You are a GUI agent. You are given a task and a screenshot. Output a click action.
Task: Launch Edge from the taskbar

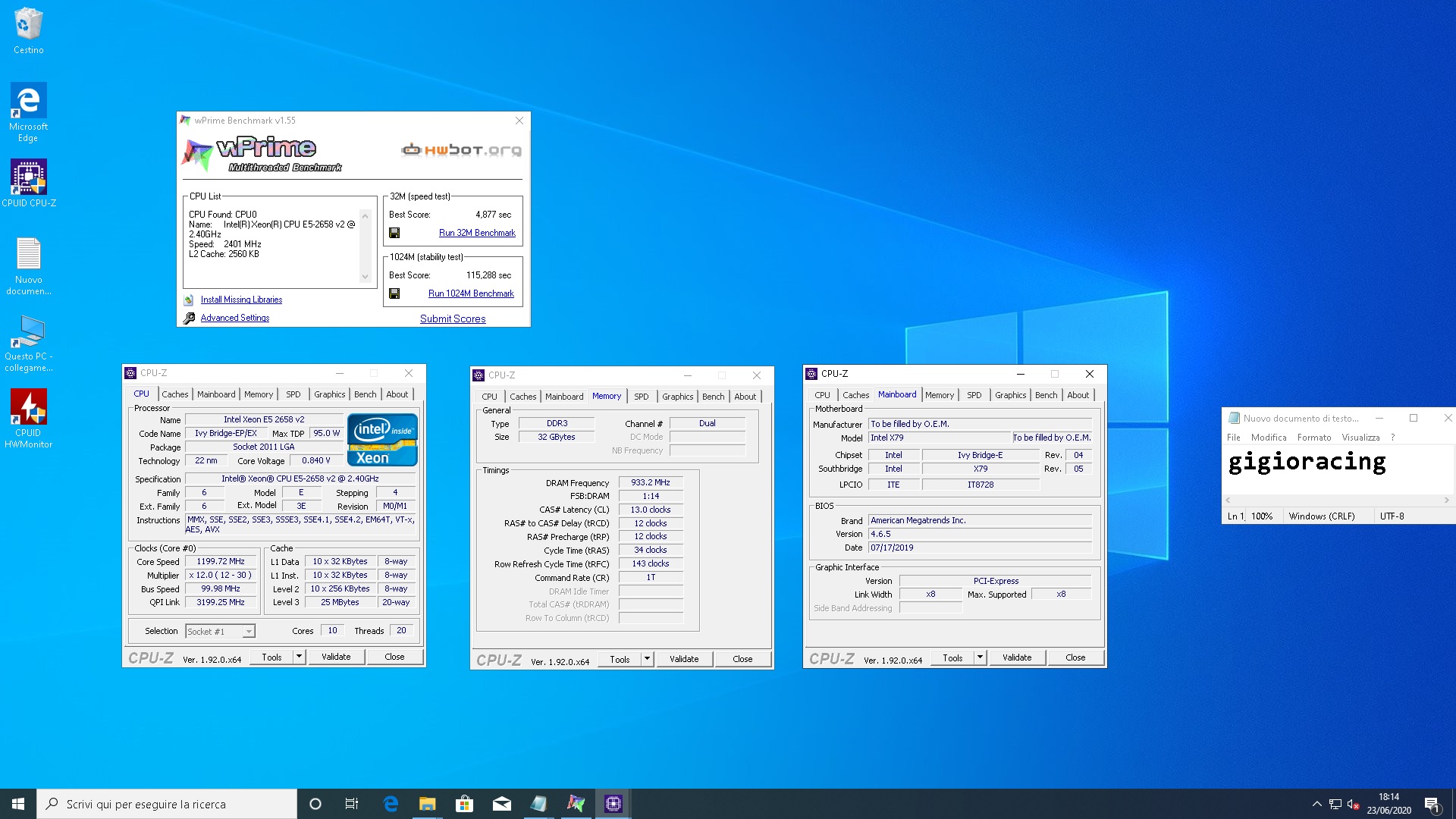coord(391,804)
